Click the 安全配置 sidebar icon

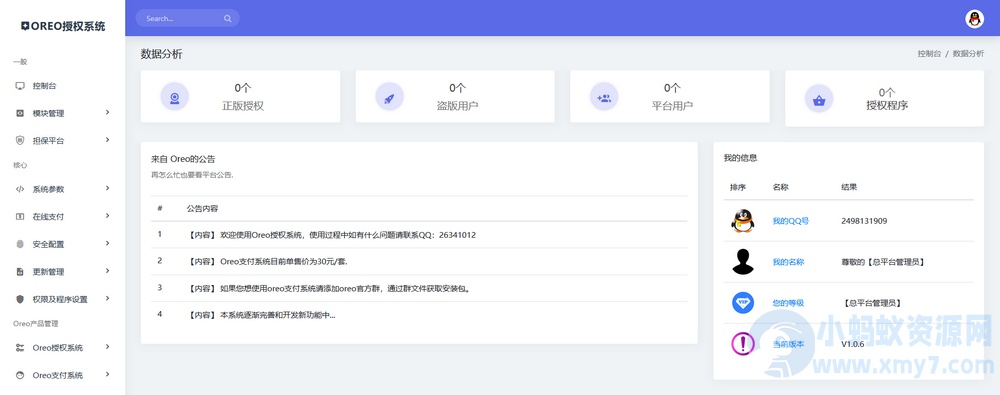click(x=20, y=244)
